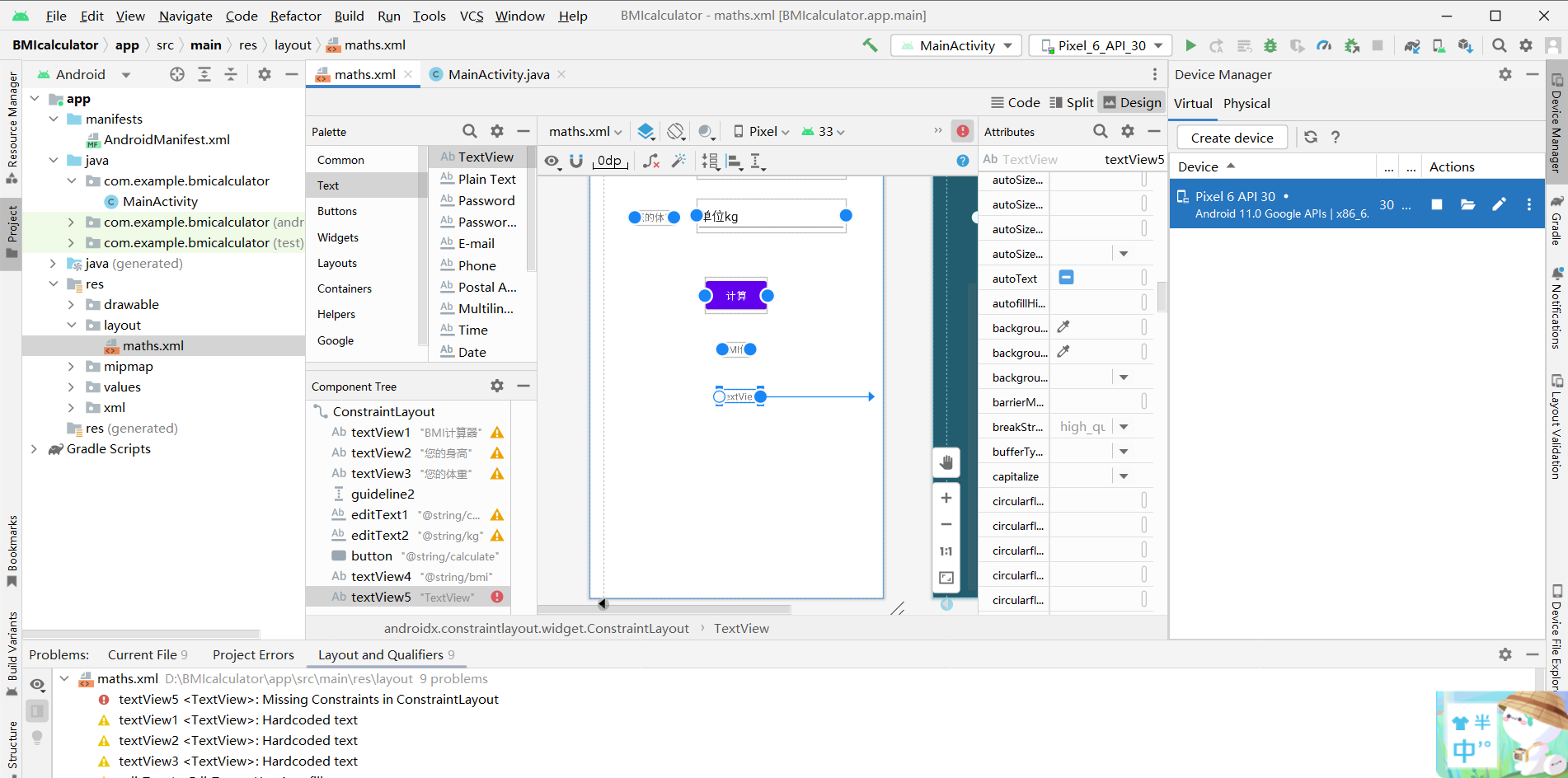The image size is (1568, 778).
Task: Switch editor to Split view
Action: pos(1072,102)
